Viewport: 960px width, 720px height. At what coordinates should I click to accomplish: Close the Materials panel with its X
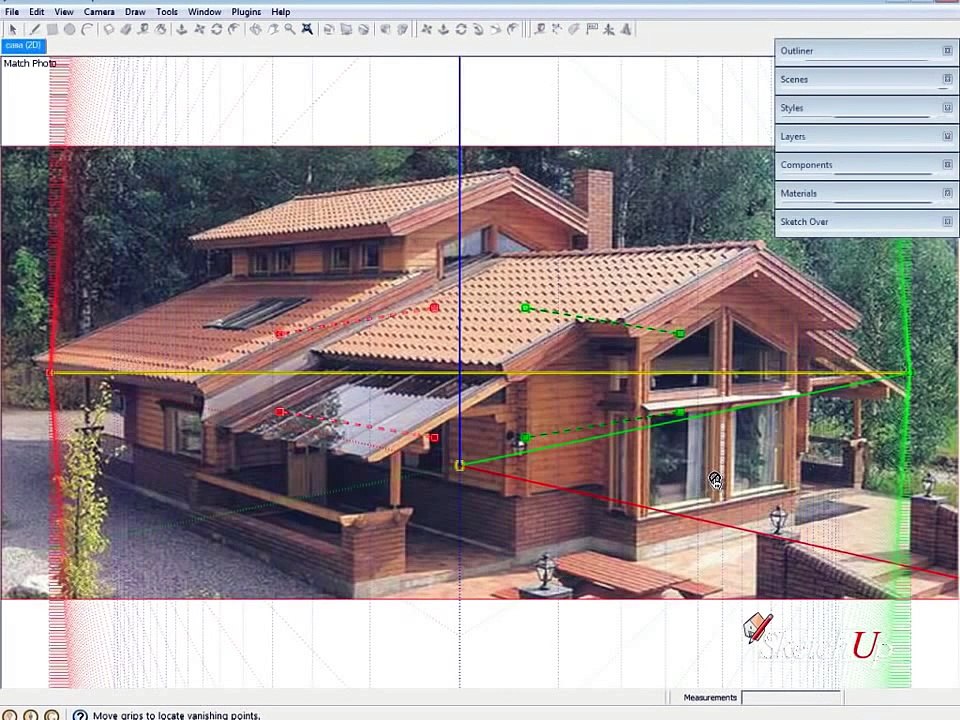(947, 193)
